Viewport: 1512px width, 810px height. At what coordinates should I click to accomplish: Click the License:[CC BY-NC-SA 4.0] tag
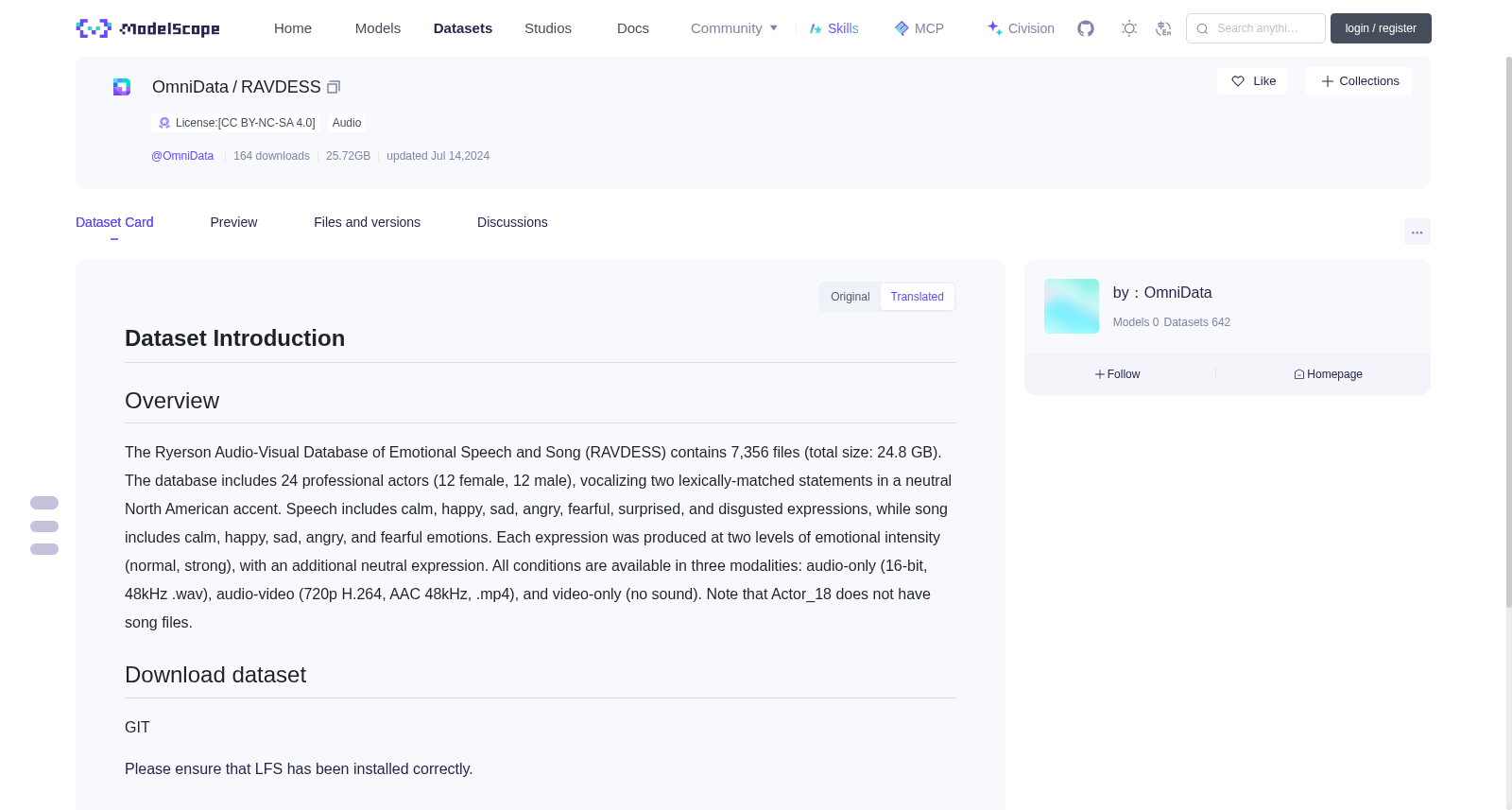236,123
